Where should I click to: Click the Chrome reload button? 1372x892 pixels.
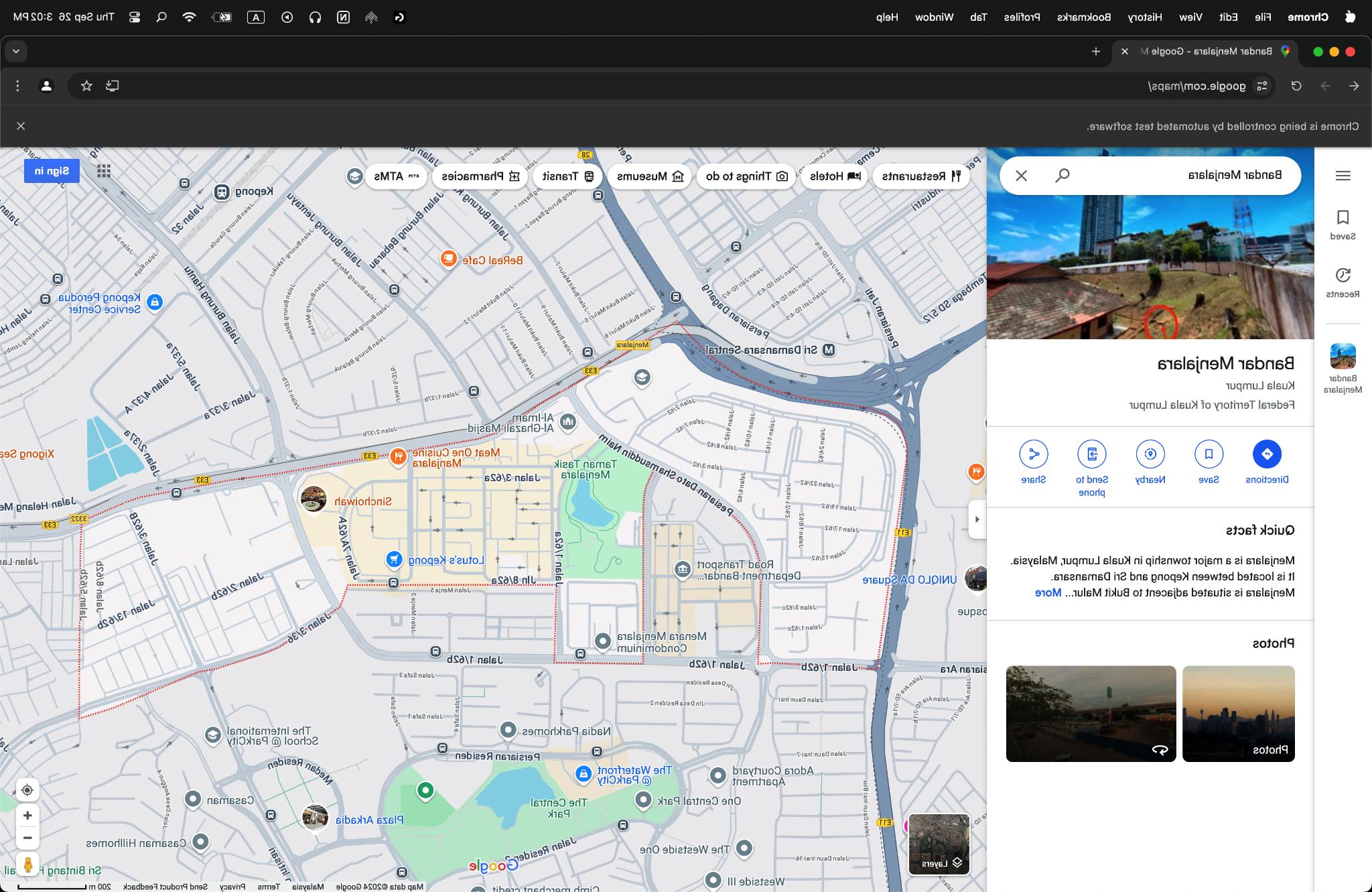click(1296, 86)
